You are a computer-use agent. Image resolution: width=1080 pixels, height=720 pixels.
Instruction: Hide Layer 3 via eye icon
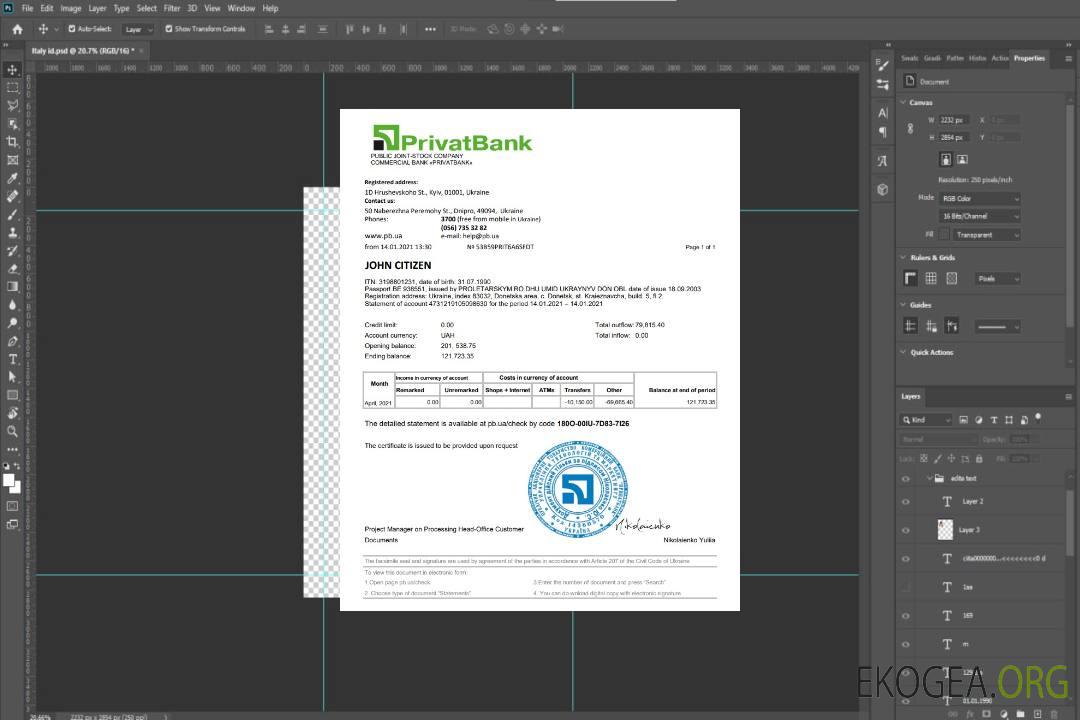coord(906,531)
